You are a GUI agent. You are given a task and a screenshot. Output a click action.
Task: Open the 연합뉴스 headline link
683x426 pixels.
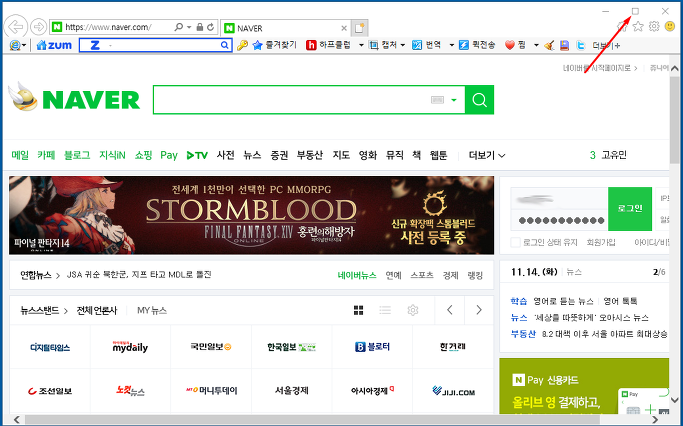click(x=139, y=274)
